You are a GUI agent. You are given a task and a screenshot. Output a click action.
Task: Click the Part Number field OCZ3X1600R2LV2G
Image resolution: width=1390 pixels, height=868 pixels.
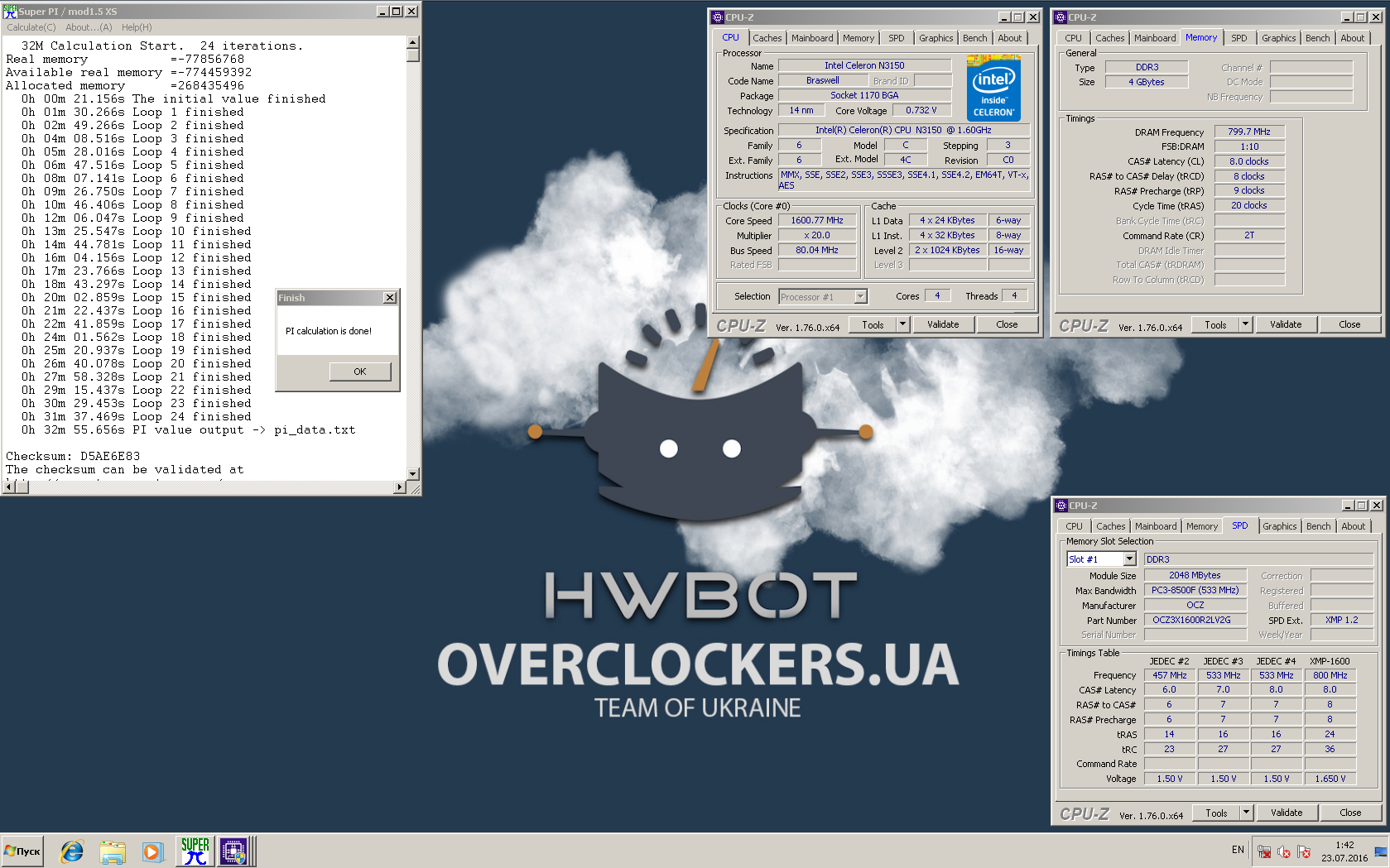[x=1195, y=620]
